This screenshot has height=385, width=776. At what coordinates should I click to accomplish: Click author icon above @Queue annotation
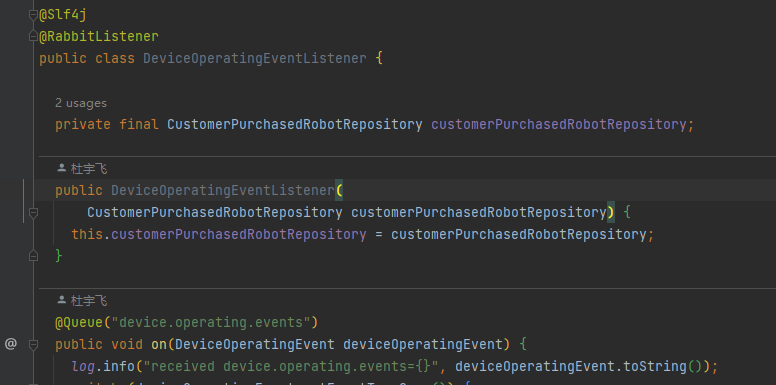pyautogui.click(x=62, y=300)
